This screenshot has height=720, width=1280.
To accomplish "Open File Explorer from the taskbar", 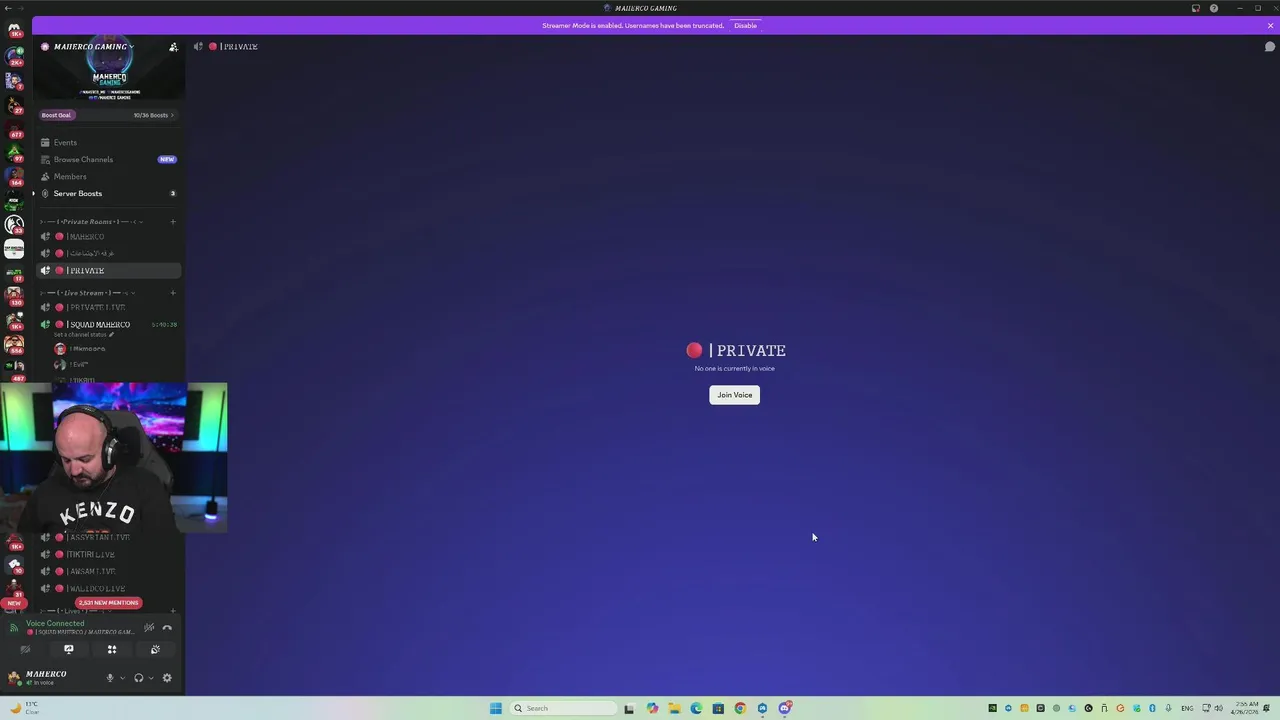I will [674, 708].
